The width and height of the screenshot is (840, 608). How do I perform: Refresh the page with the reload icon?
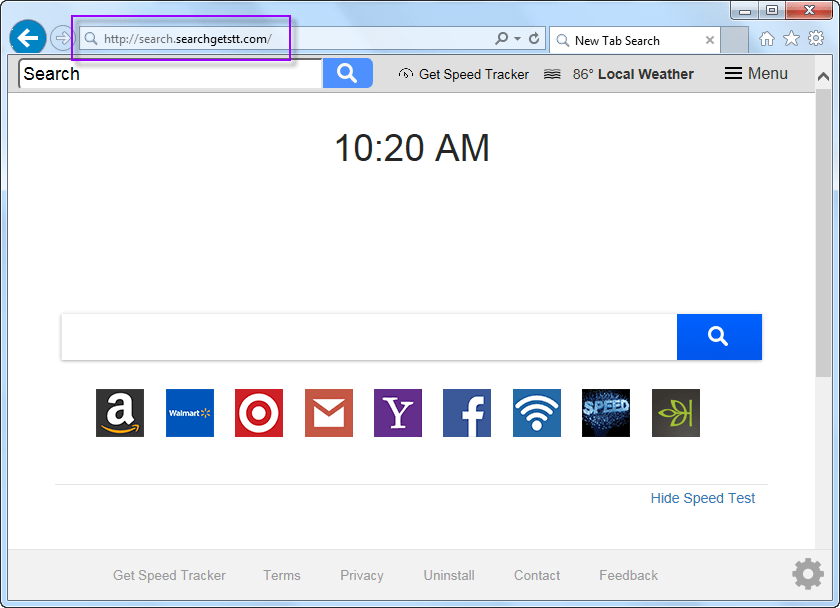534,39
